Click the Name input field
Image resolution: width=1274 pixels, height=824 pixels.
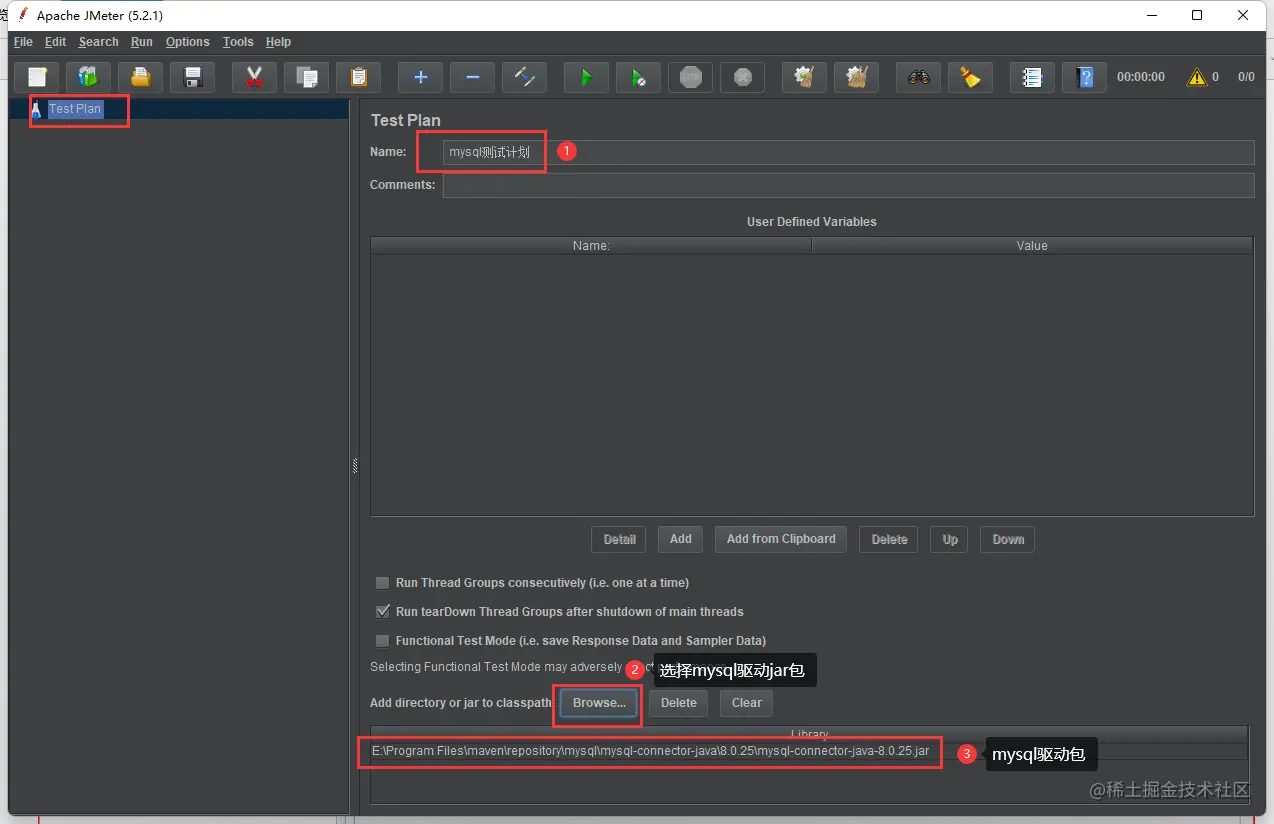(x=849, y=152)
